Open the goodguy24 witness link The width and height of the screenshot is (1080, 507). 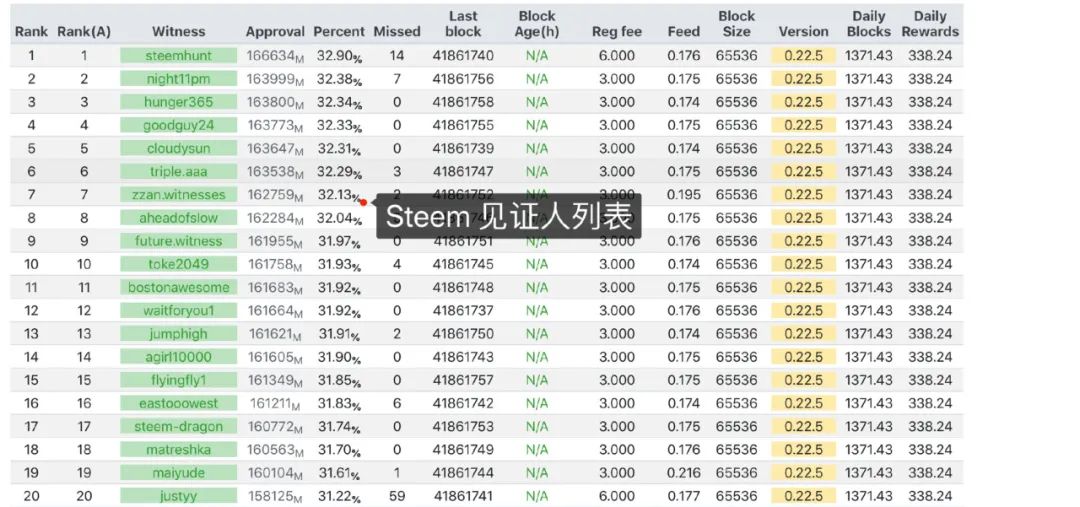[178, 125]
